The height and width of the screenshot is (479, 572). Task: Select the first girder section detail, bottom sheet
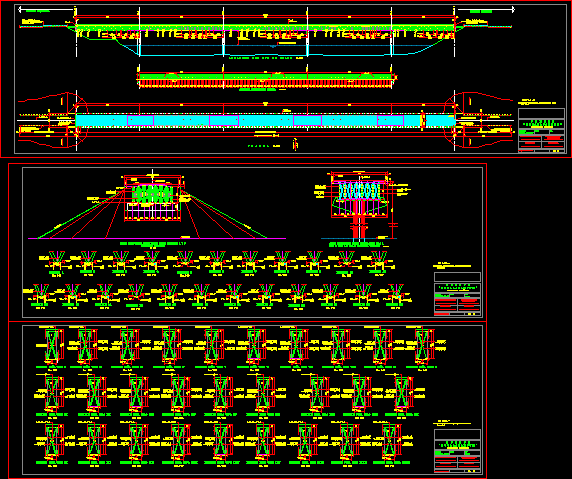point(52,348)
